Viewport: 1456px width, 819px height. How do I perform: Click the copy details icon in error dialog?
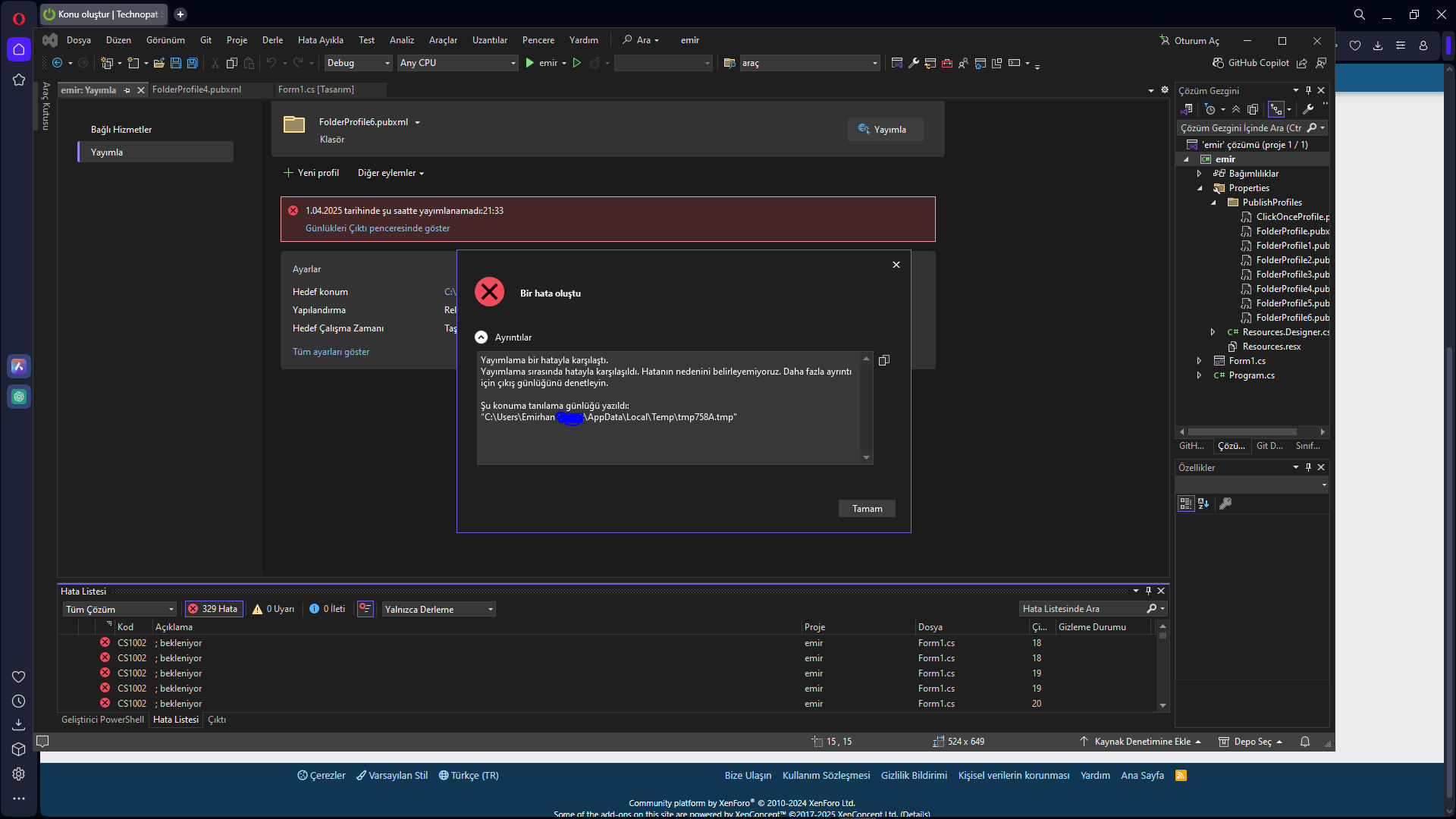point(883,360)
